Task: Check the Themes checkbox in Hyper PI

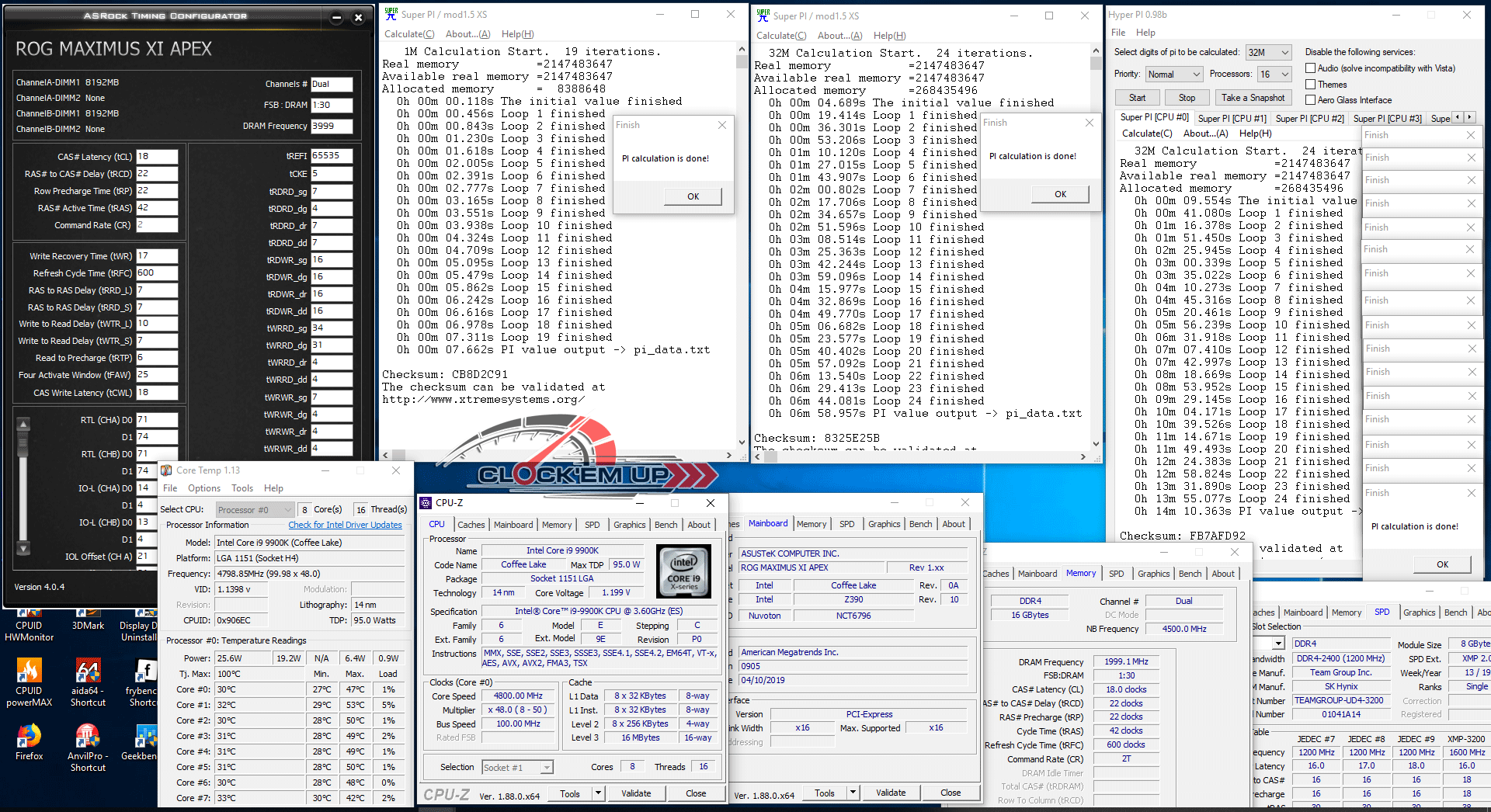Action: coord(1311,85)
